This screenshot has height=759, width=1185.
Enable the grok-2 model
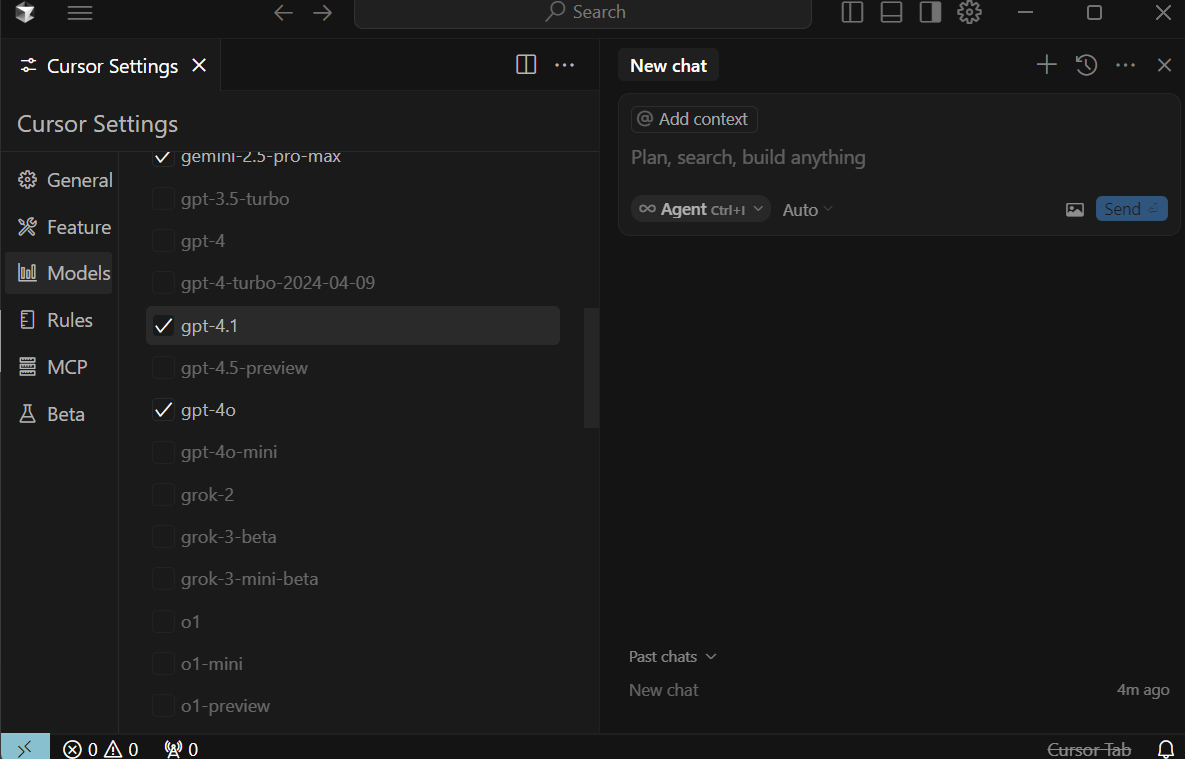coord(163,494)
